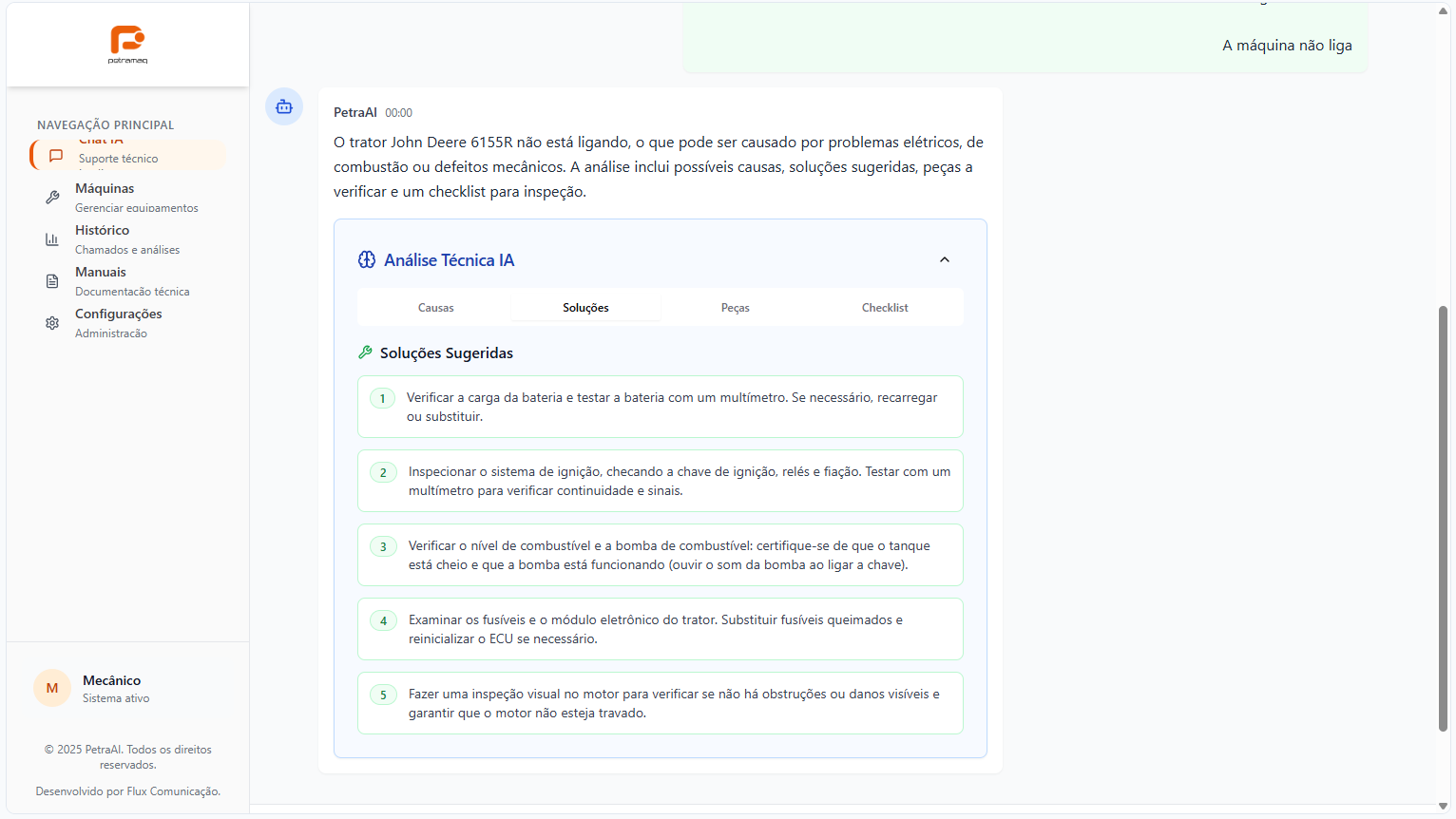Click 'Gerenciar equipamentos' subtitle
The image size is (1456, 819).
coord(137,208)
